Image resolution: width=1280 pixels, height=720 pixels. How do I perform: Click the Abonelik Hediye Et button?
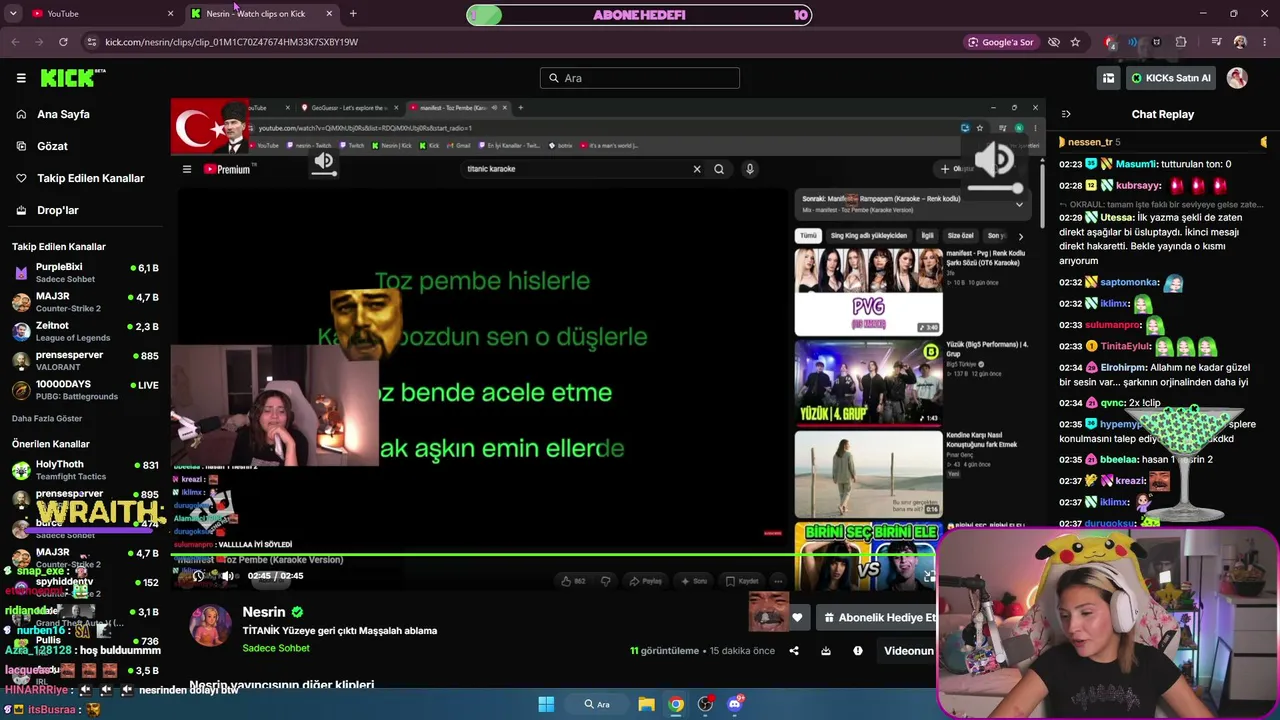point(877,618)
